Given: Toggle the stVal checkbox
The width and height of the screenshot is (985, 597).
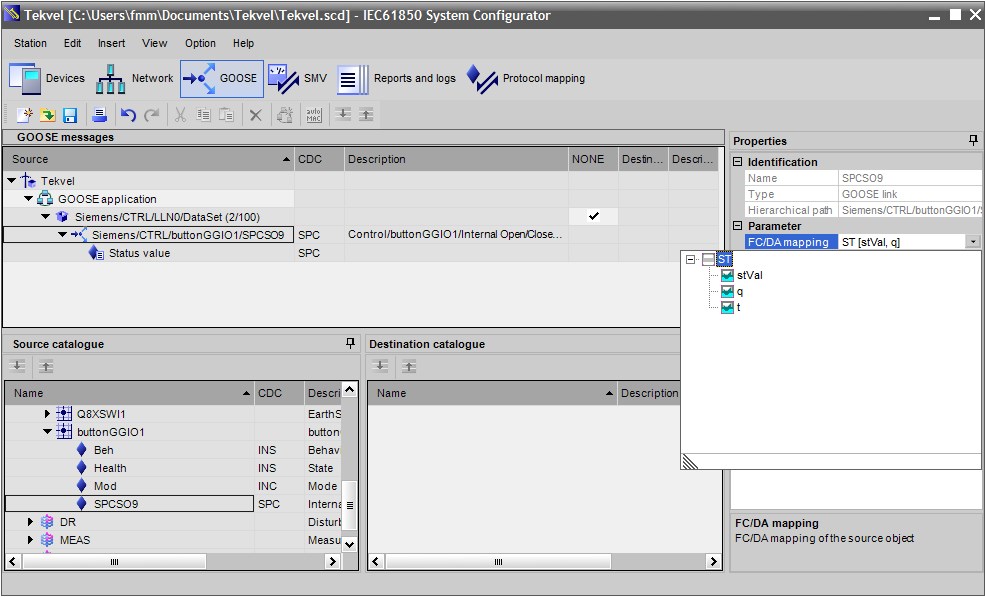Looking at the screenshot, I should [x=727, y=276].
